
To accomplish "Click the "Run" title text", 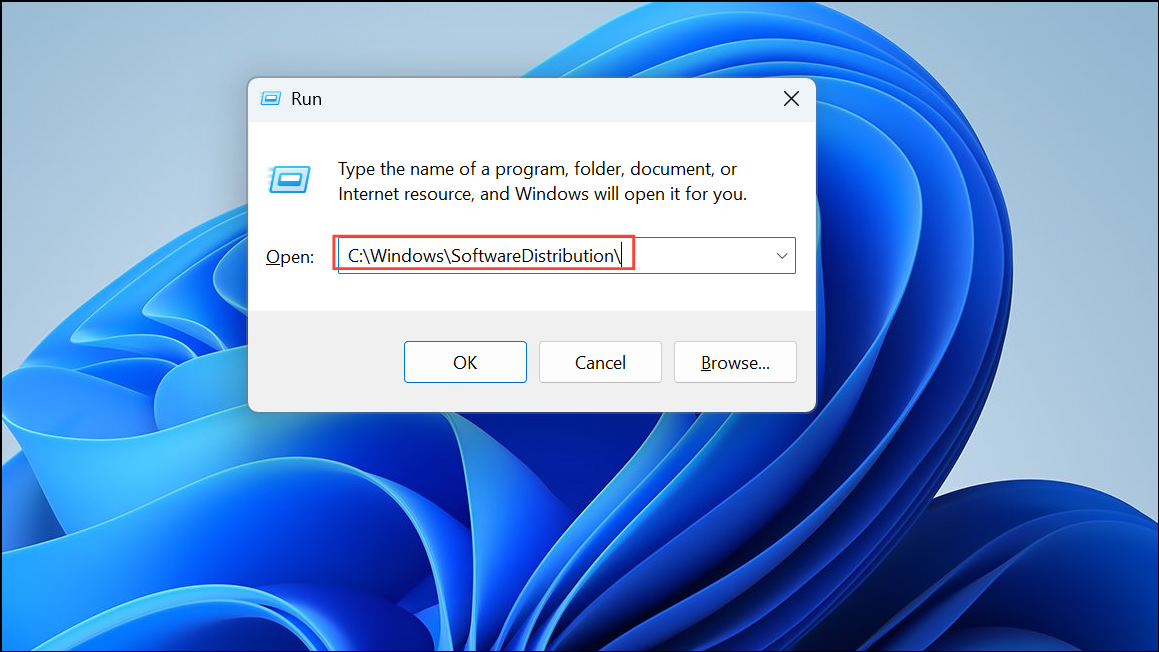I will [306, 99].
